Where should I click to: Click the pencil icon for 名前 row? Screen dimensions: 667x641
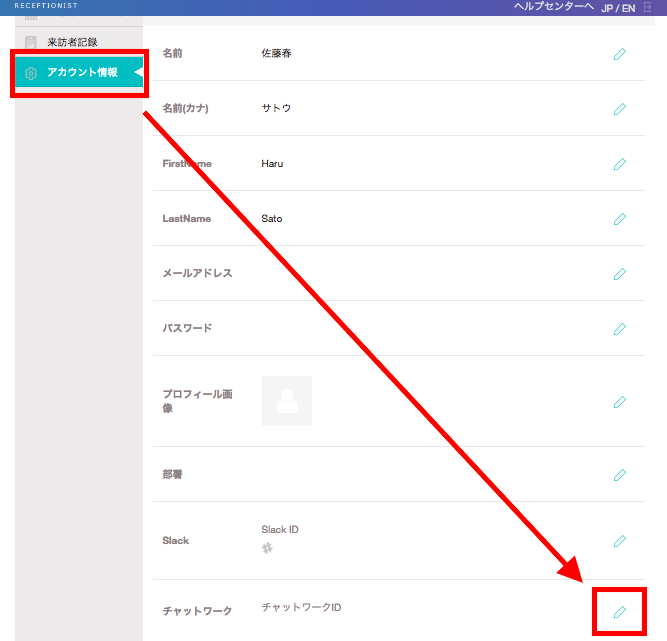(x=619, y=54)
